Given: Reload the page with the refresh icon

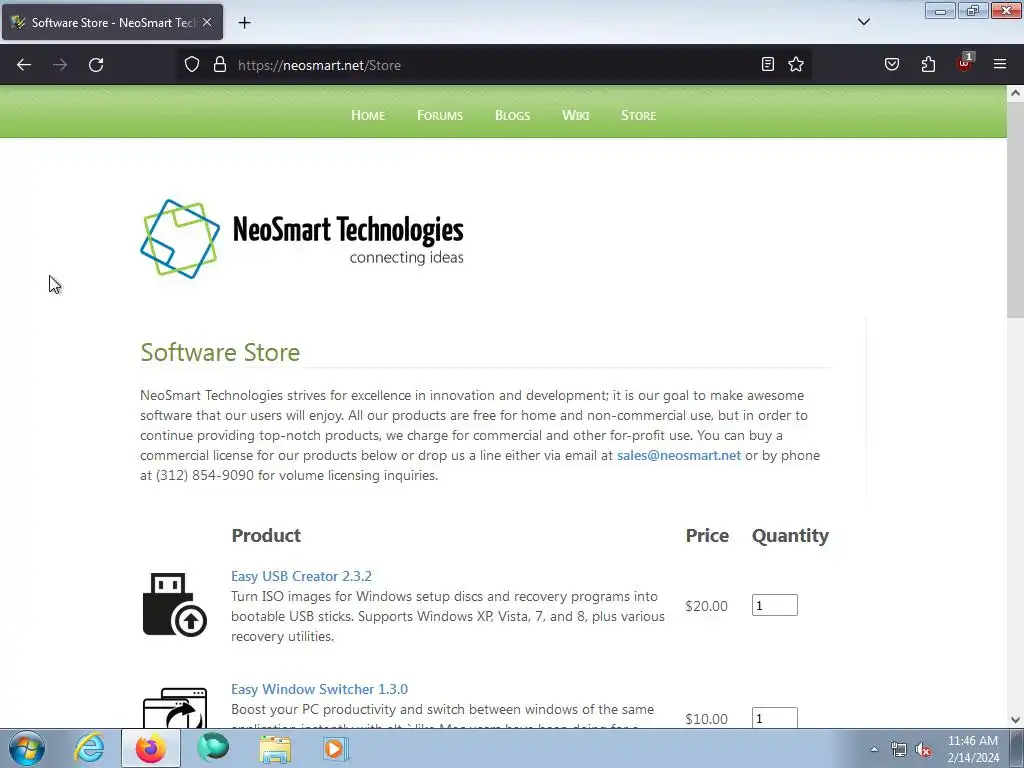Looking at the screenshot, I should click(96, 65).
